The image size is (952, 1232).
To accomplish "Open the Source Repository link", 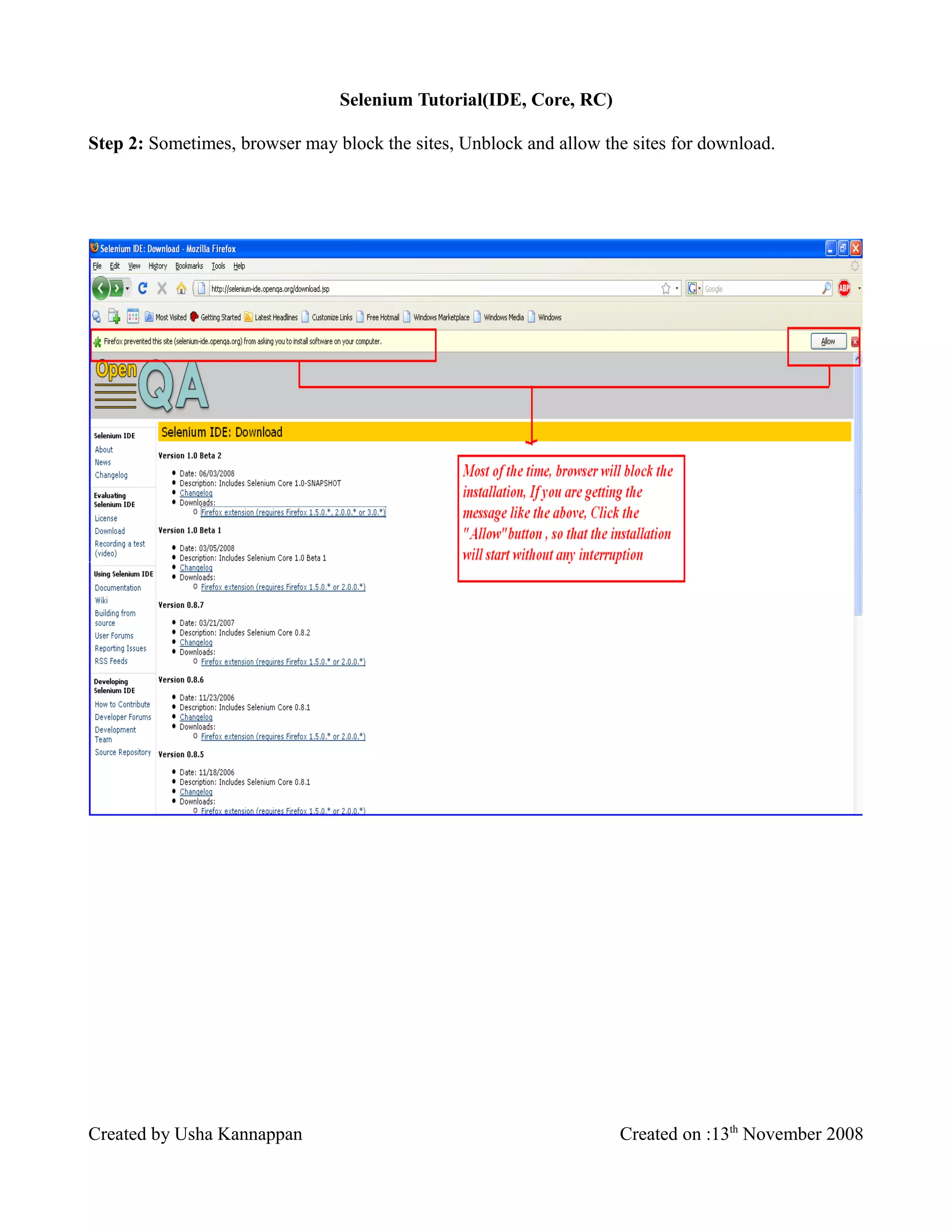I will point(123,753).
